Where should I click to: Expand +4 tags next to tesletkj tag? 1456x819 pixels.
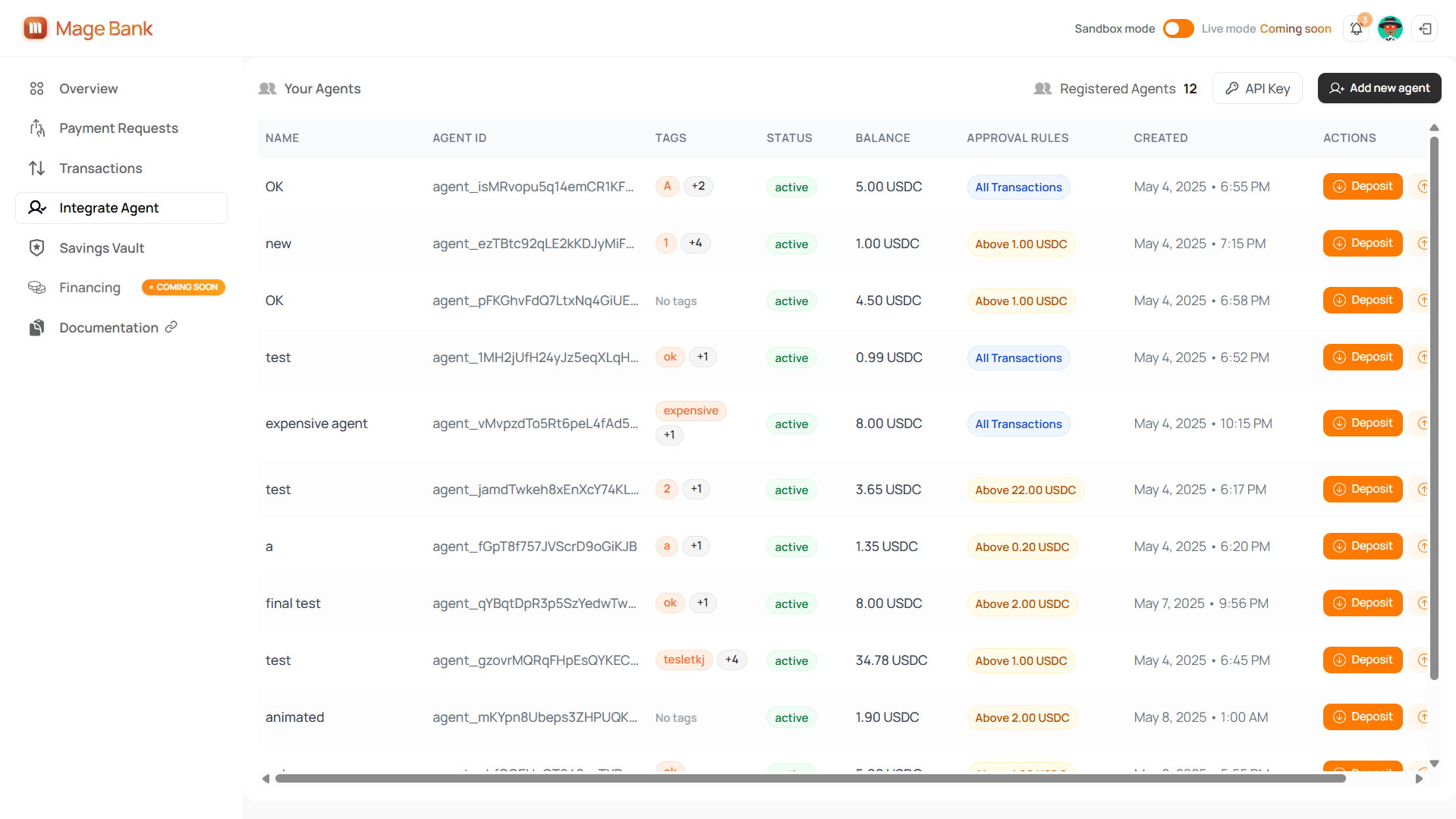pyautogui.click(x=732, y=660)
